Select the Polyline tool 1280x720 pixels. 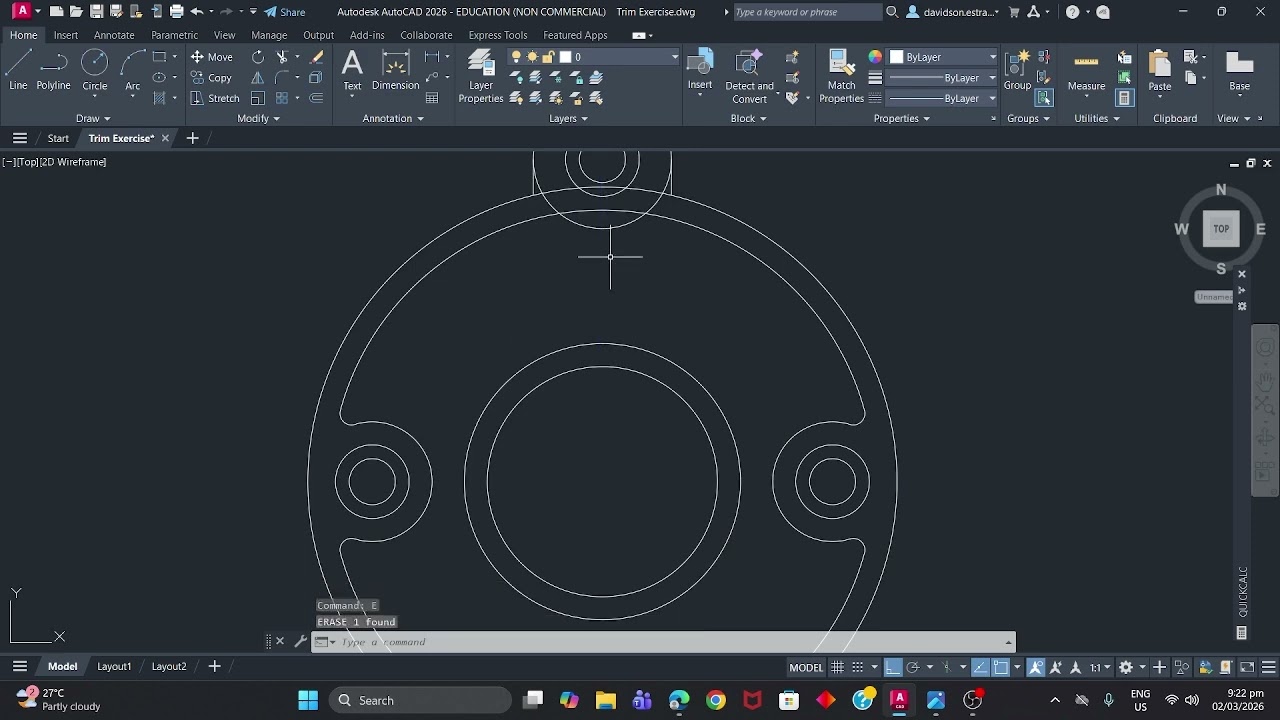pos(54,72)
